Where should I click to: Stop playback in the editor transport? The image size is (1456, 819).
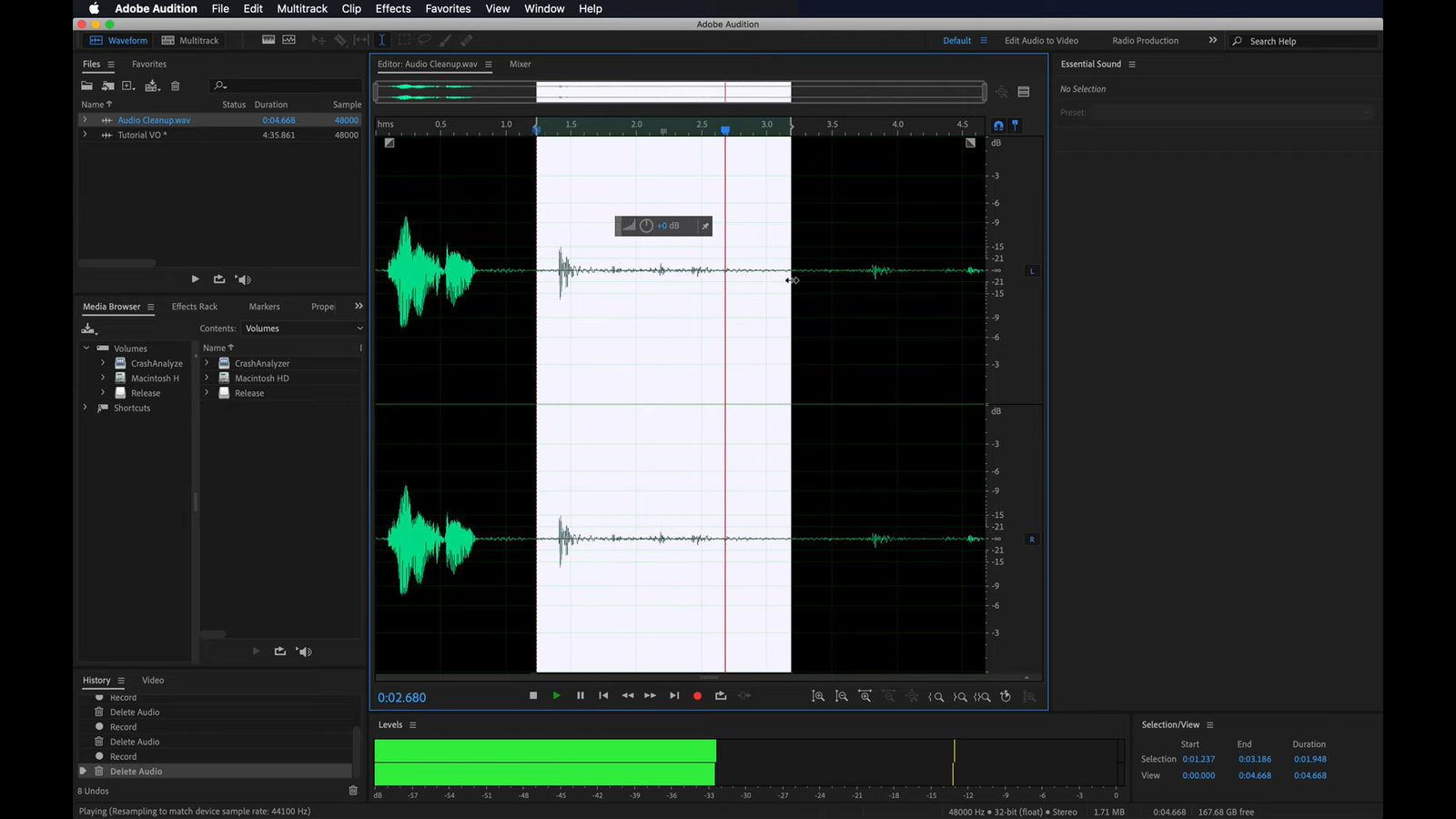pyautogui.click(x=533, y=695)
